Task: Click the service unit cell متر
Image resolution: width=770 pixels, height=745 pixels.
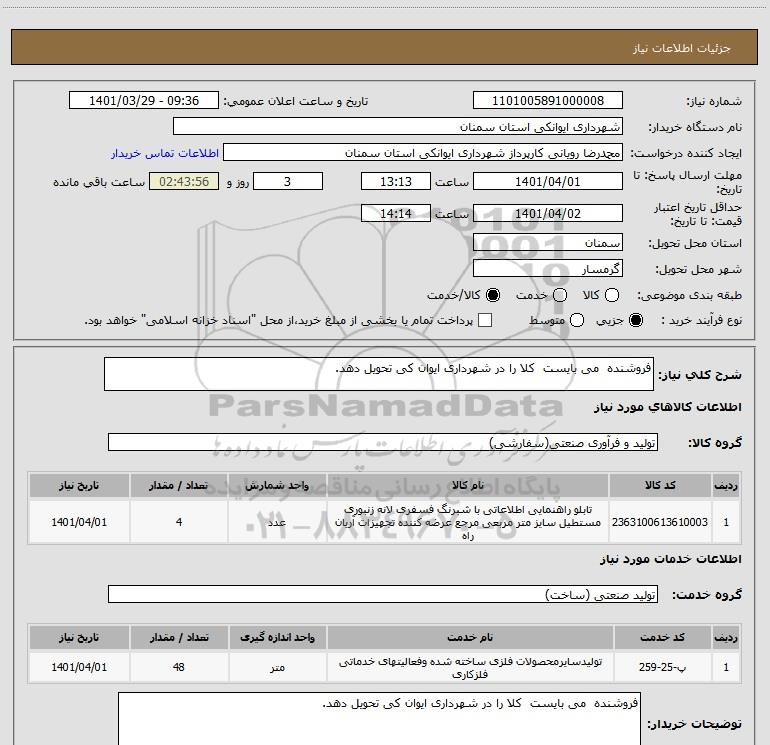Action: click(277, 667)
